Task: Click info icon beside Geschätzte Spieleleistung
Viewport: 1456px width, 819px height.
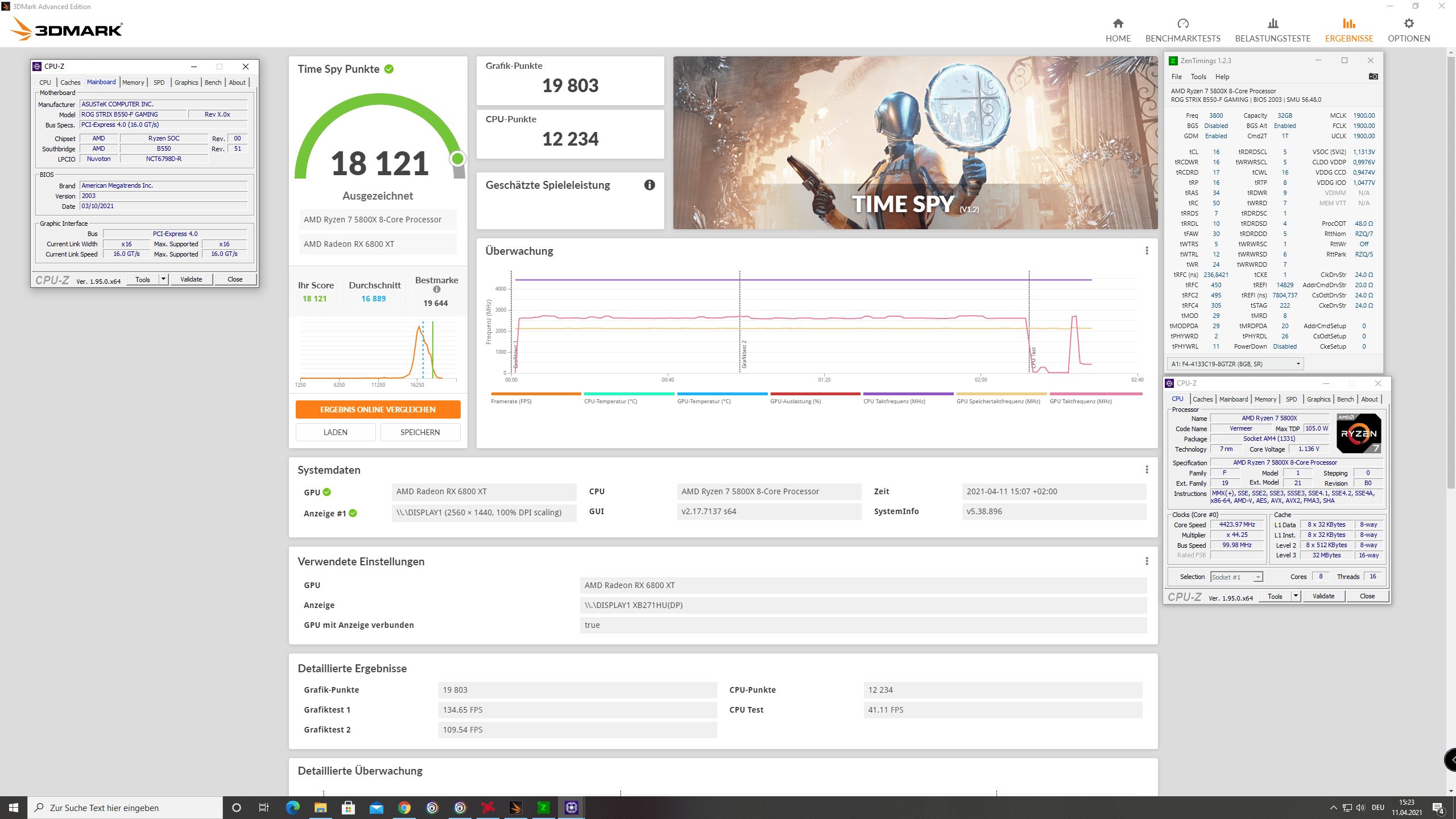Action: pos(650,185)
